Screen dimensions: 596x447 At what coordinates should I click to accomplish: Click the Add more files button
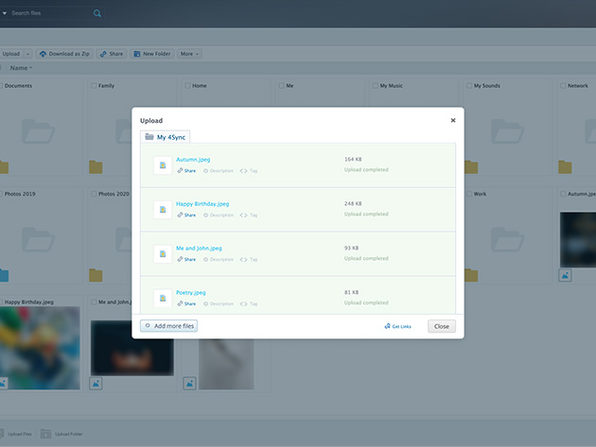click(x=169, y=326)
